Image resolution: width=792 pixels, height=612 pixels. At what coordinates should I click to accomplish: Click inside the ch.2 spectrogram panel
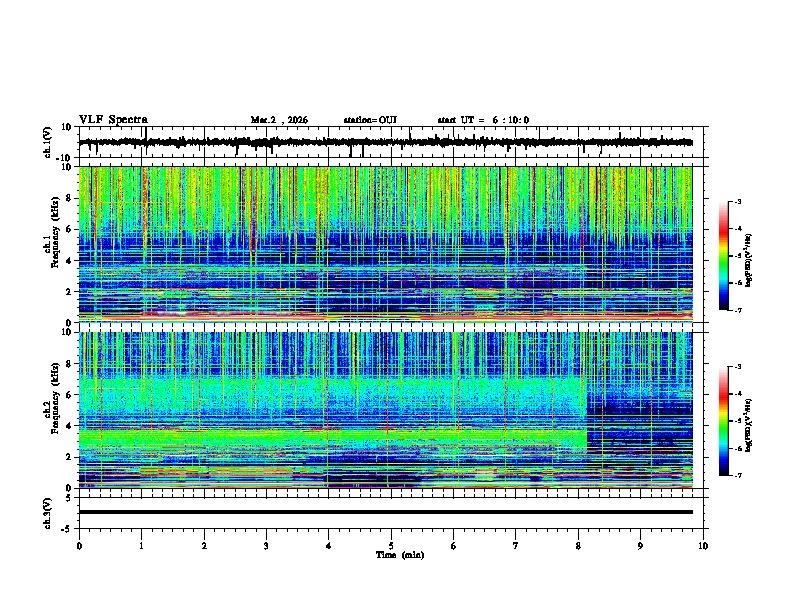coord(385,410)
